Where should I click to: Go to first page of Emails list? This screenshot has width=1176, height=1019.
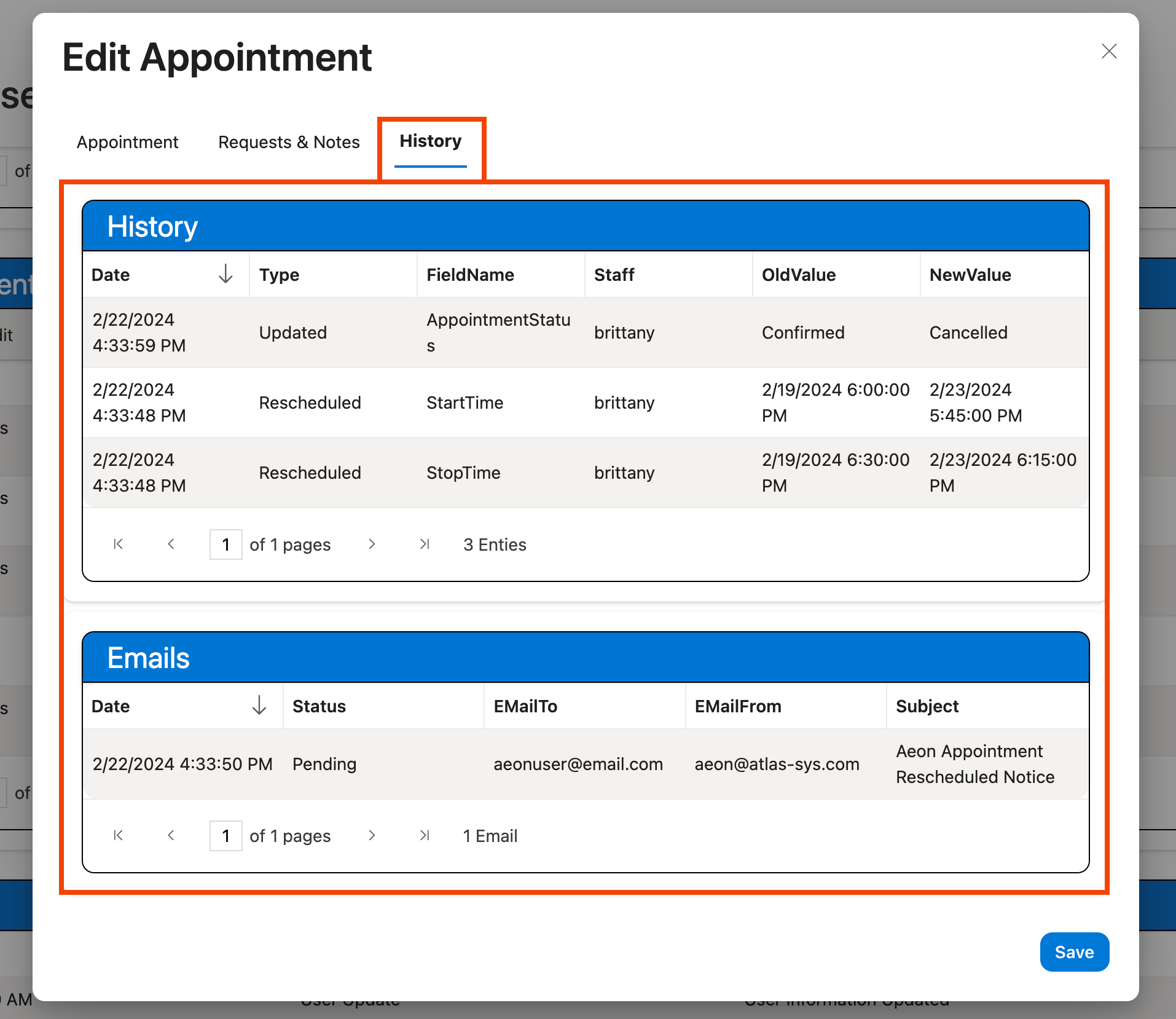pyautogui.click(x=118, y=835)
